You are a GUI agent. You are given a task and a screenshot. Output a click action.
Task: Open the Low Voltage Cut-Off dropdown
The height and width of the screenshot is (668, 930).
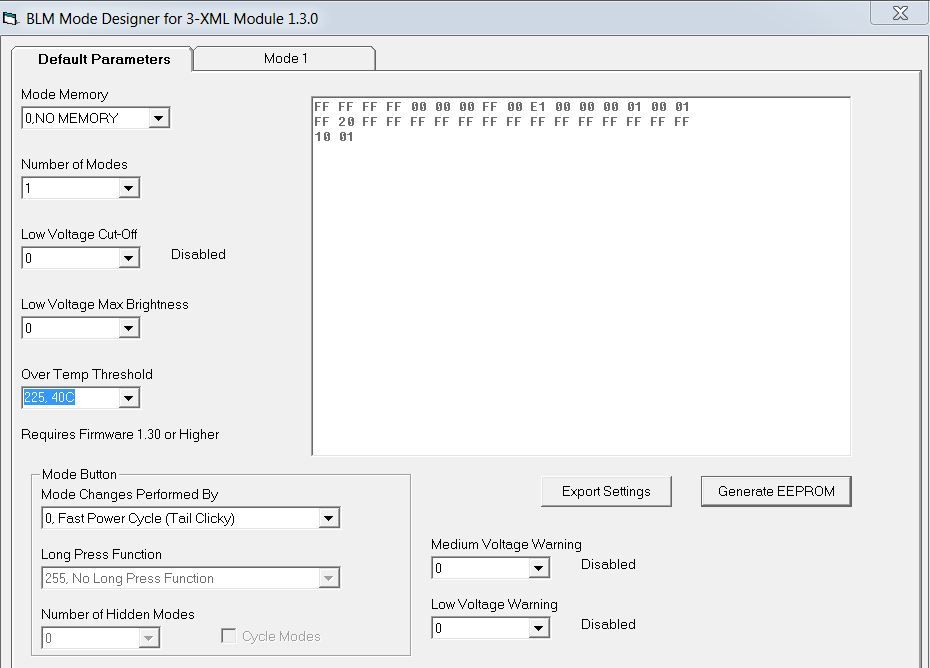pyautogui.click(x=128, y=258)
